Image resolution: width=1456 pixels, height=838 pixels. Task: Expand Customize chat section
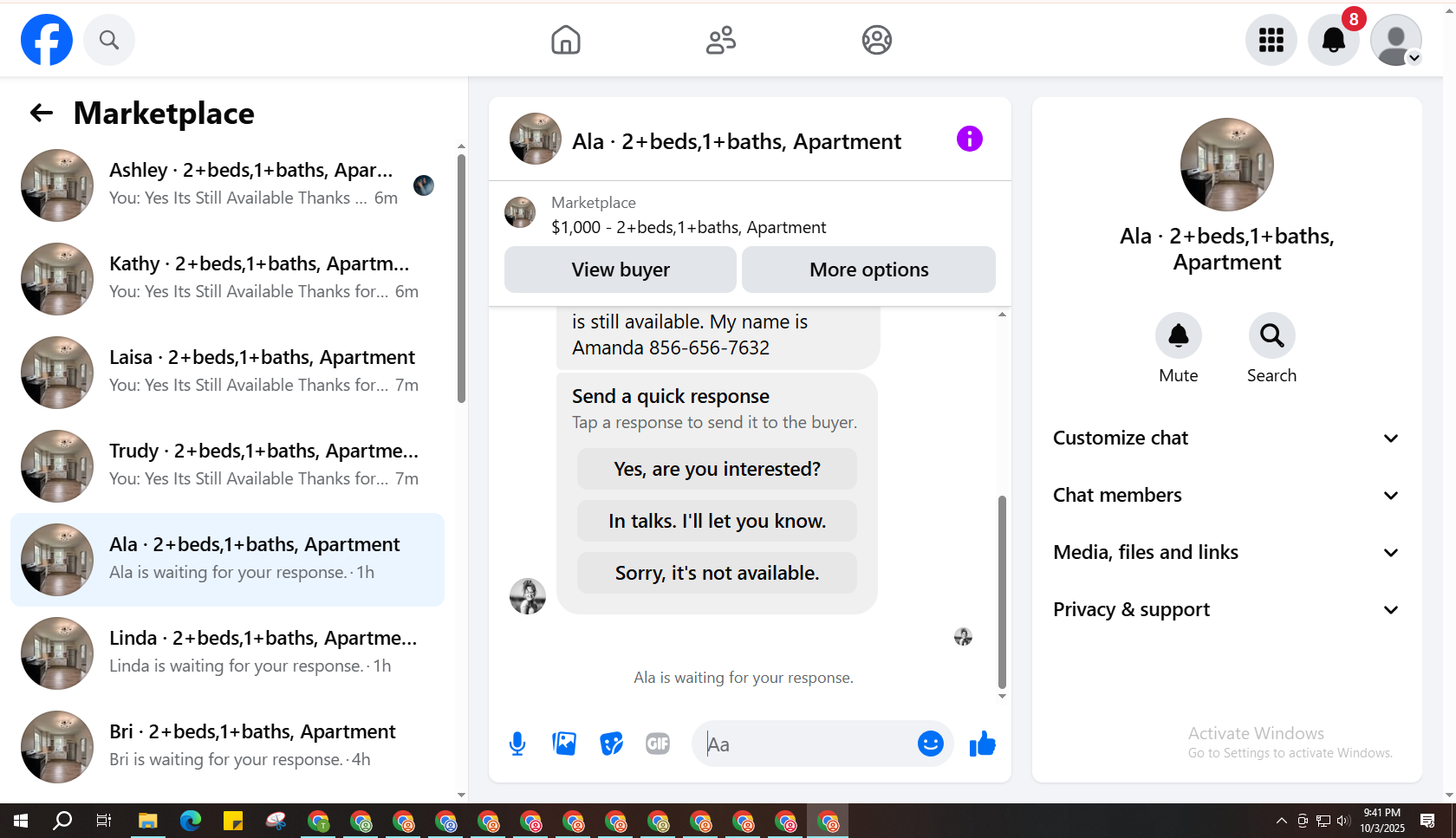click(1226, 438)
